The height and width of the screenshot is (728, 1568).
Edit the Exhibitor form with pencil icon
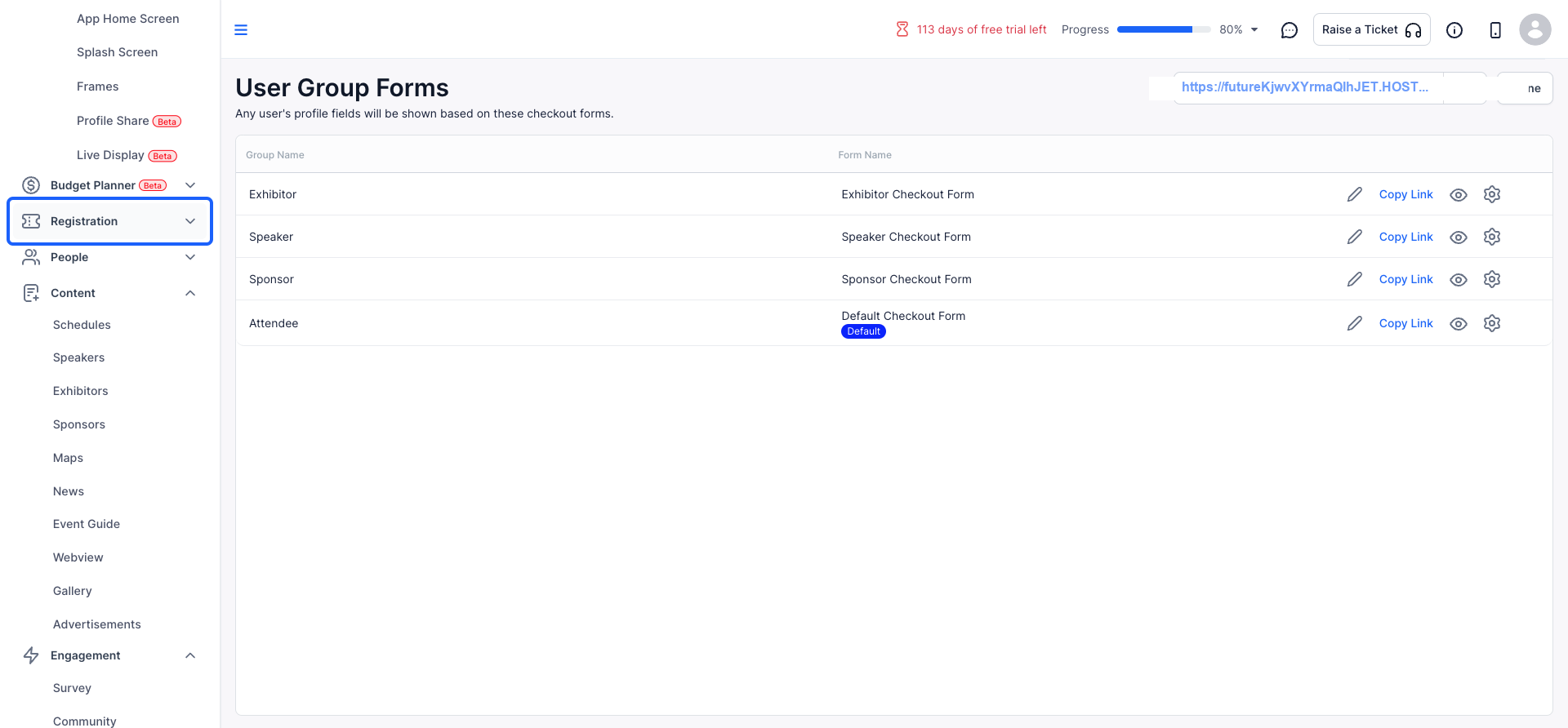coord(1355,194)
